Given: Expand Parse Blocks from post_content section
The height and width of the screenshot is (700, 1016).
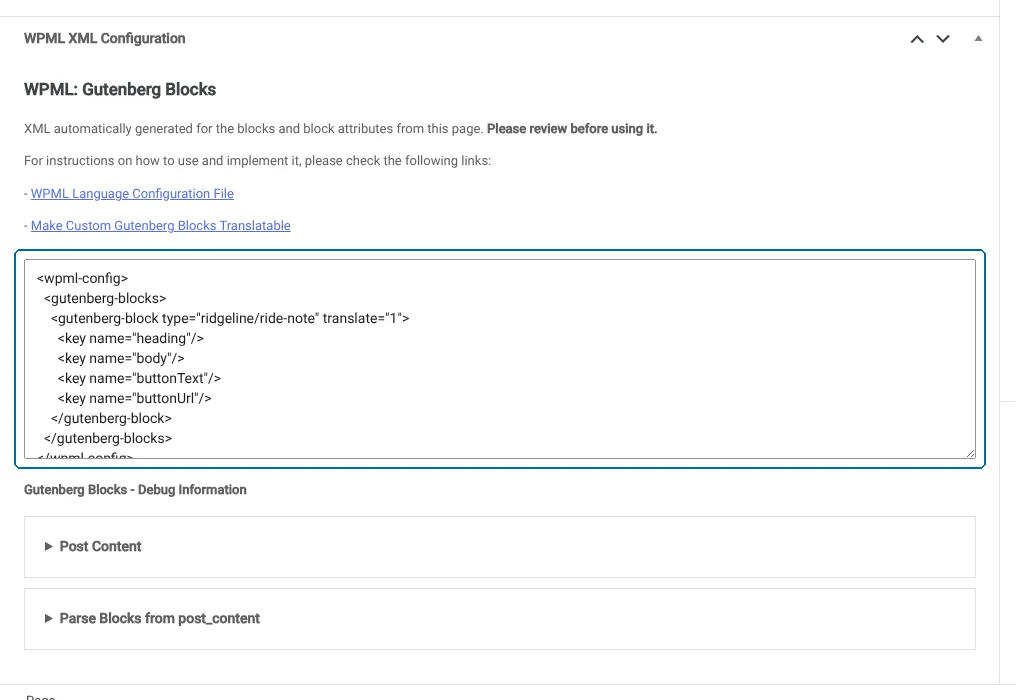Looking at the screenshot, I should [x=500, y=618].
